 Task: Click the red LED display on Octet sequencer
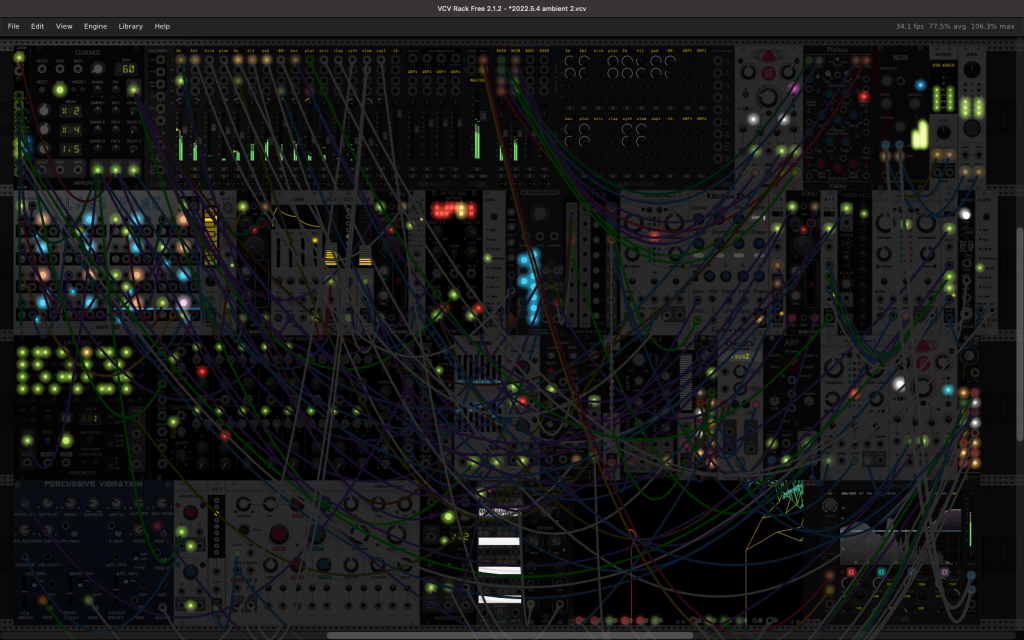(x=453, y=210)
